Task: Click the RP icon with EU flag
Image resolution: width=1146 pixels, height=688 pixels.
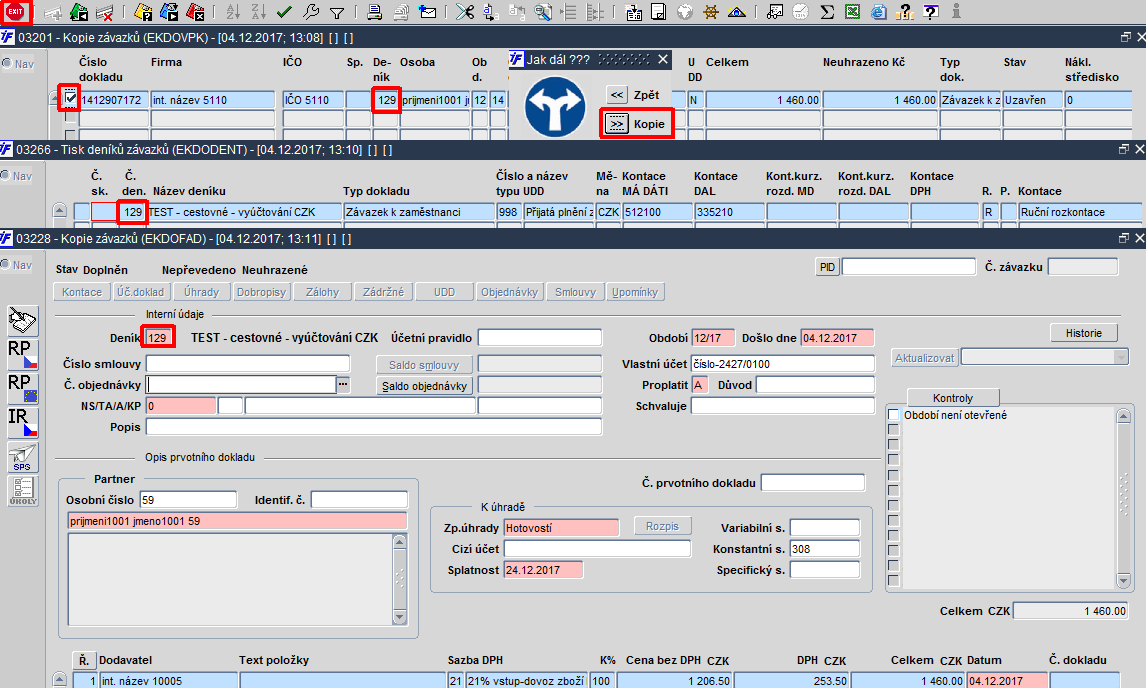Action: [23, 388]
